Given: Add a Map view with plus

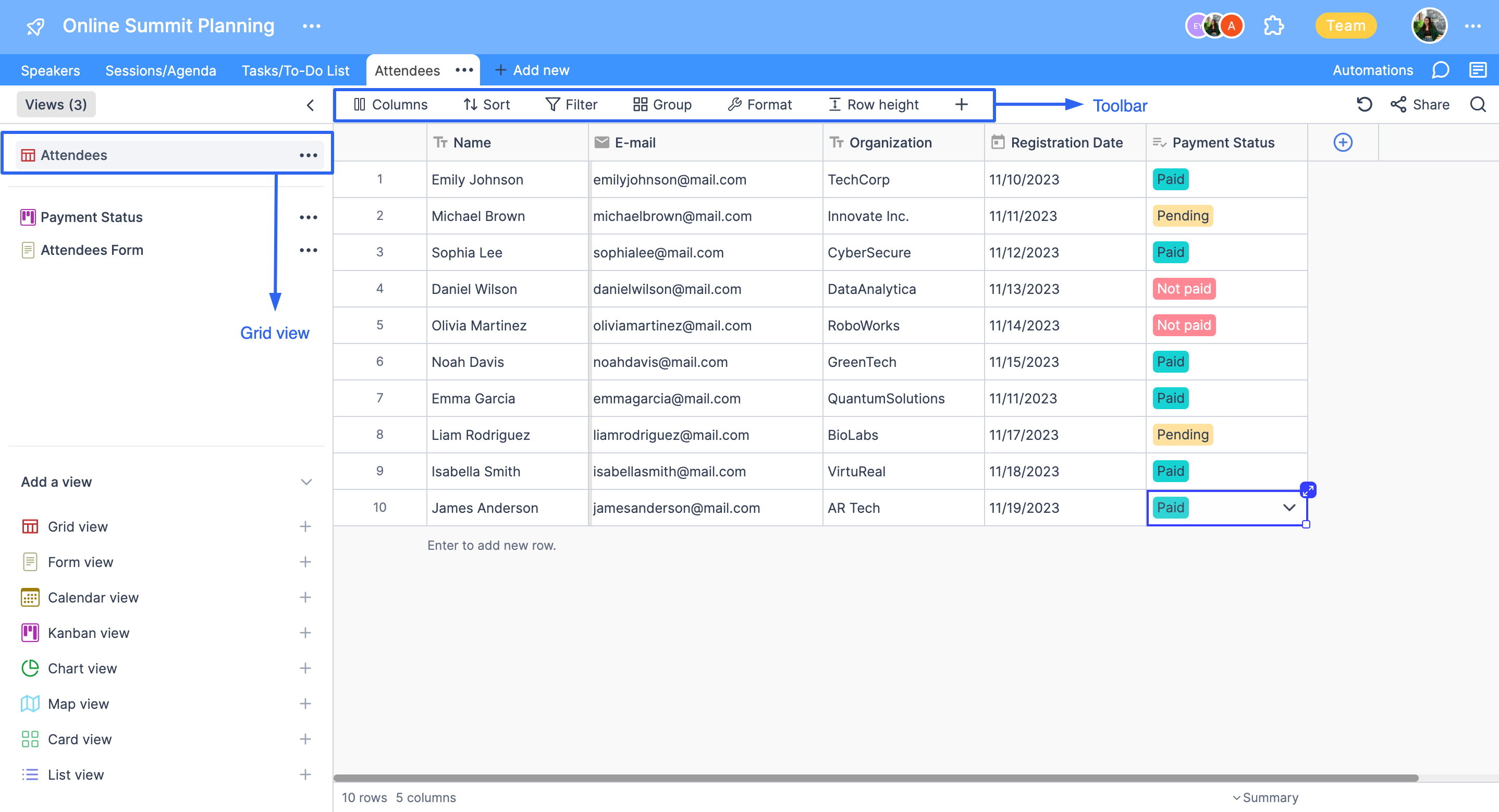Looking at the screenshot, I should [305, 704].
